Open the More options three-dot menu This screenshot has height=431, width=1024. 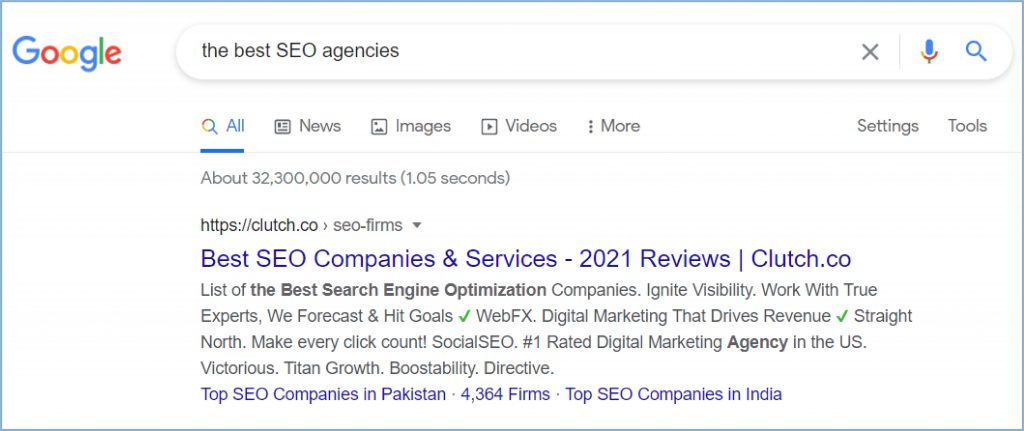(x=590, y=127)
